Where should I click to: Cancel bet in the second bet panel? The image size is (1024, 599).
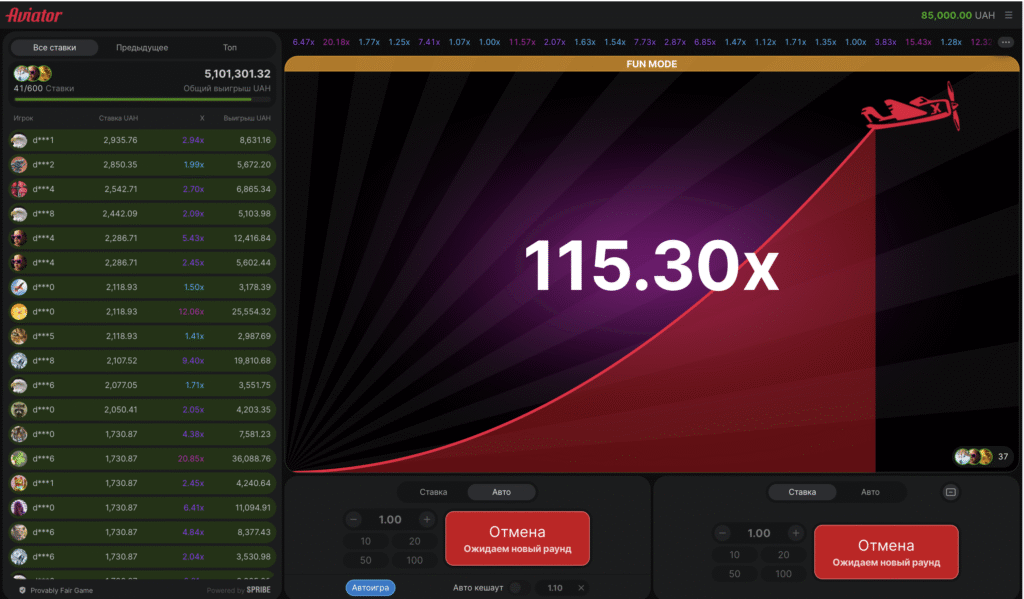click(886, 552)
